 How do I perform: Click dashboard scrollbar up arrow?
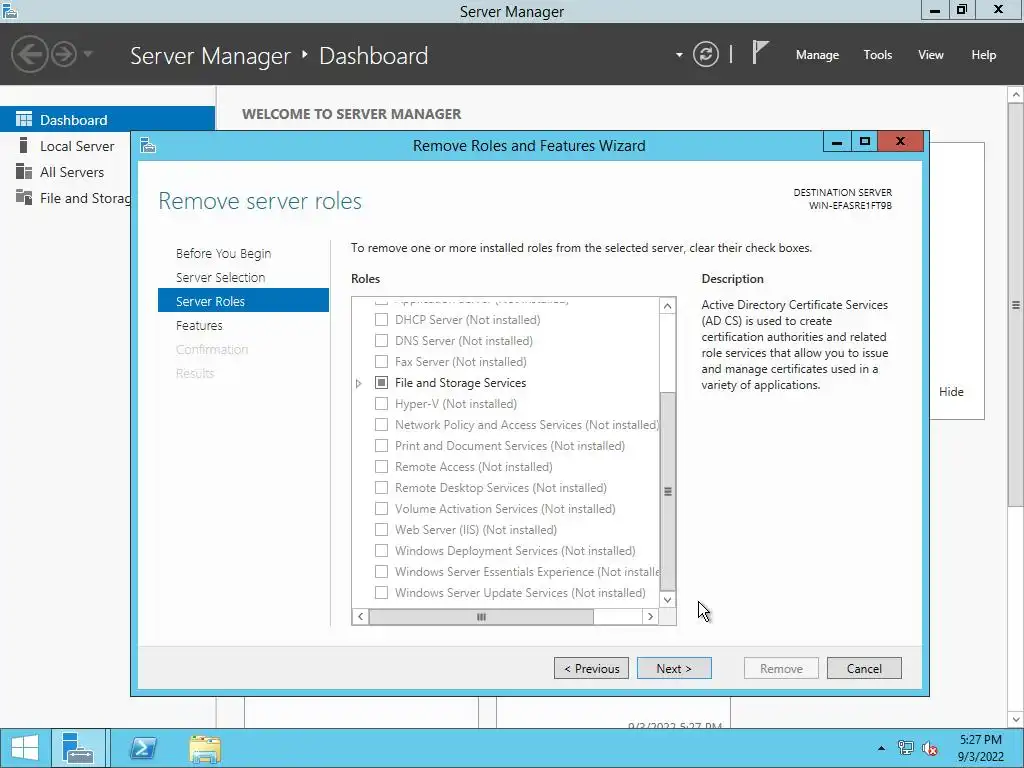click(x=1016, y=95)
